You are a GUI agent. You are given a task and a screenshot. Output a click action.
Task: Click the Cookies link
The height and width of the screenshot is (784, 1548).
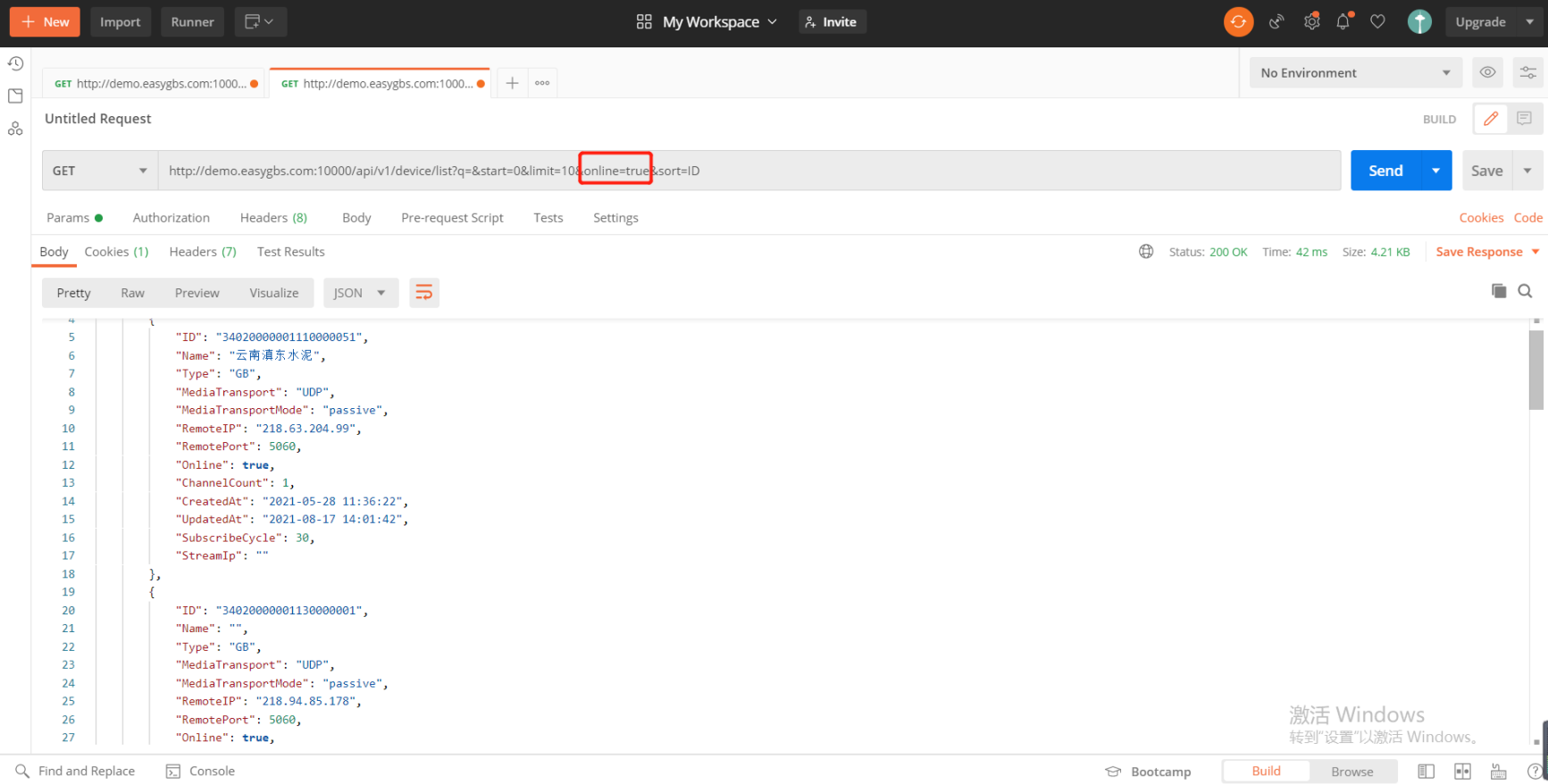click(x=1481, y=218)
